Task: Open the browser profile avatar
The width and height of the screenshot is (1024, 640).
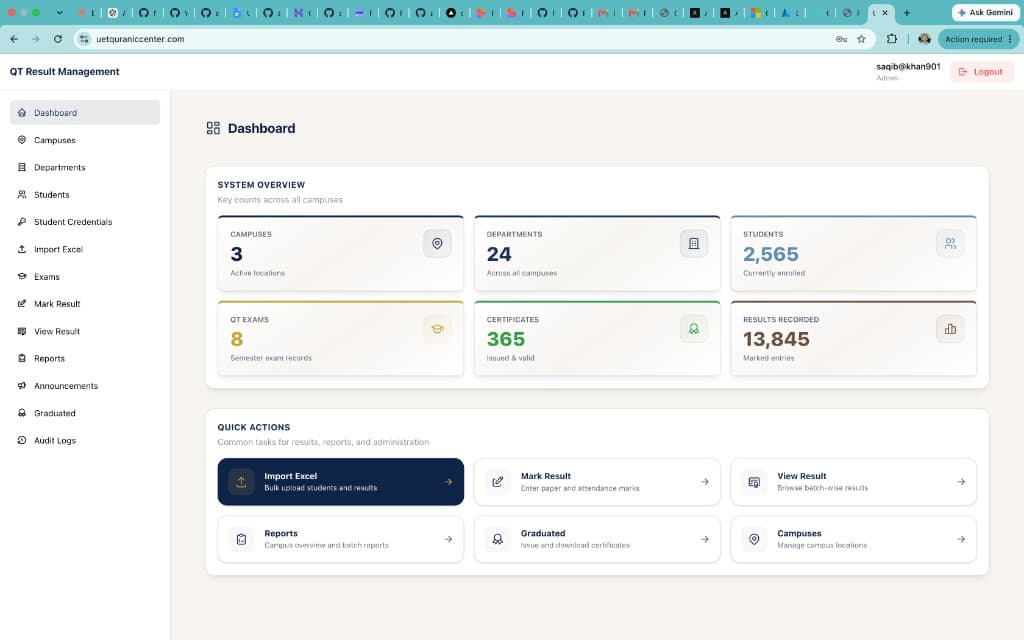Action: (x=924, y=39)
